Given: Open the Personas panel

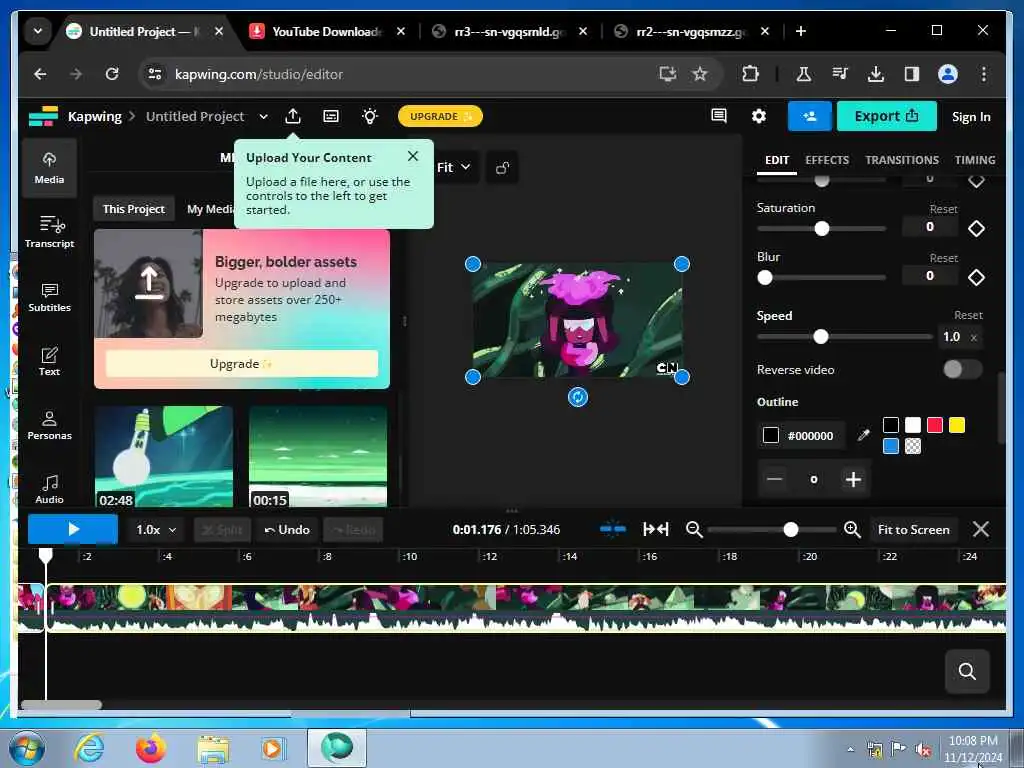Looking at the screenshot, I should pyautogui.click(x=49, y=424).
